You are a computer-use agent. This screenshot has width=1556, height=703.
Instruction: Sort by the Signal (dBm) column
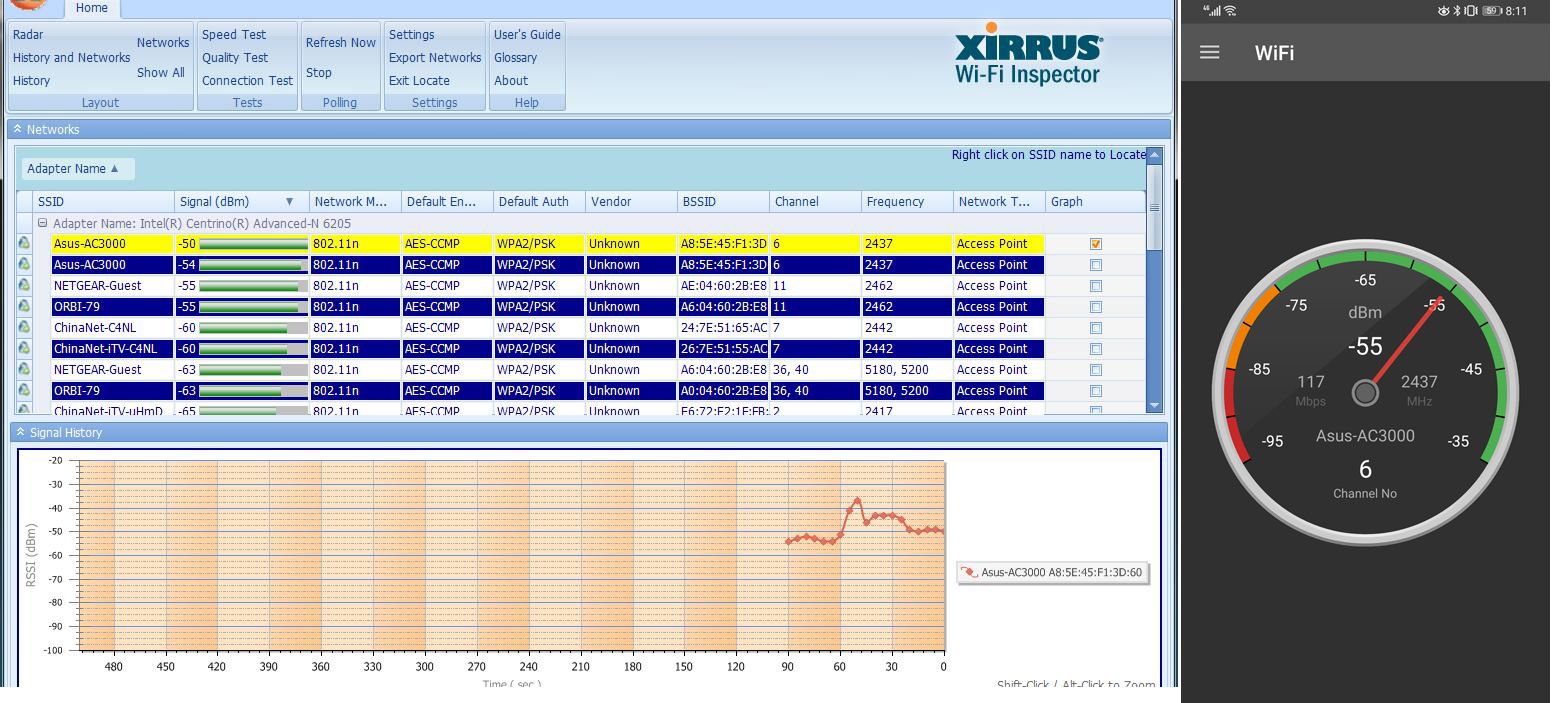click(x=241, y=201)
